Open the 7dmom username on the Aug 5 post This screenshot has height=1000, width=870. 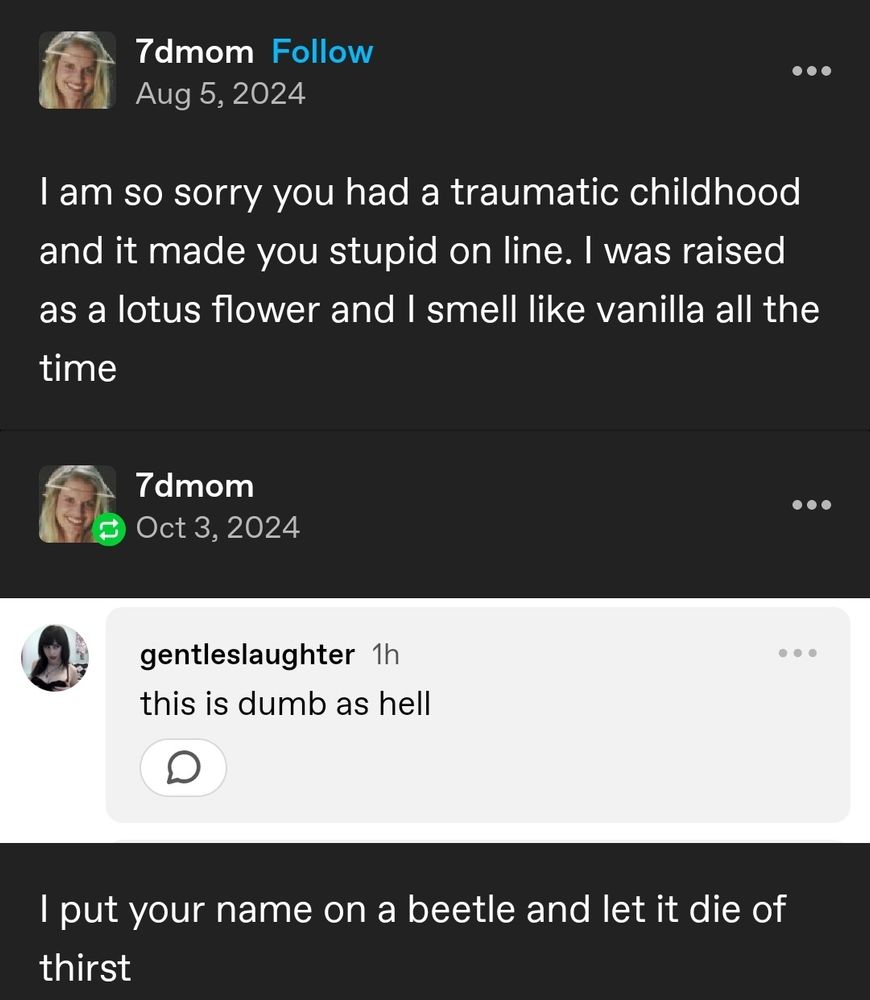coord(195,52)
